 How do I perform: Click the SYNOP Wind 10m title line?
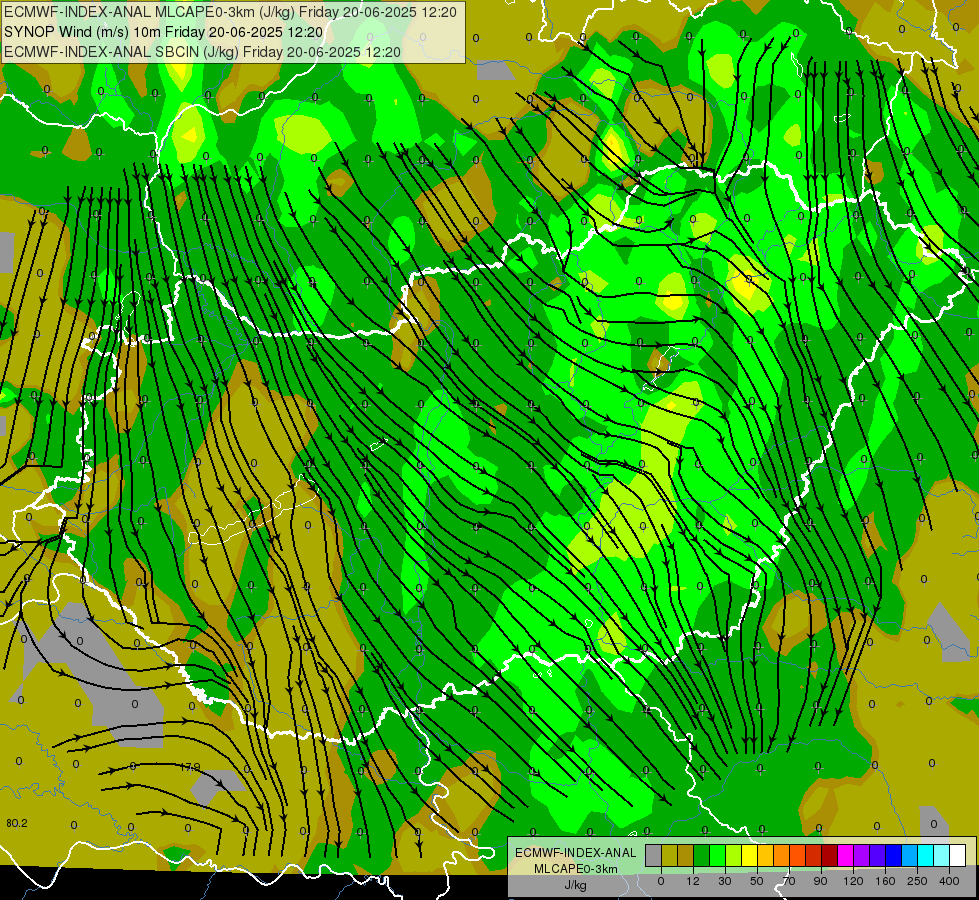164,32
